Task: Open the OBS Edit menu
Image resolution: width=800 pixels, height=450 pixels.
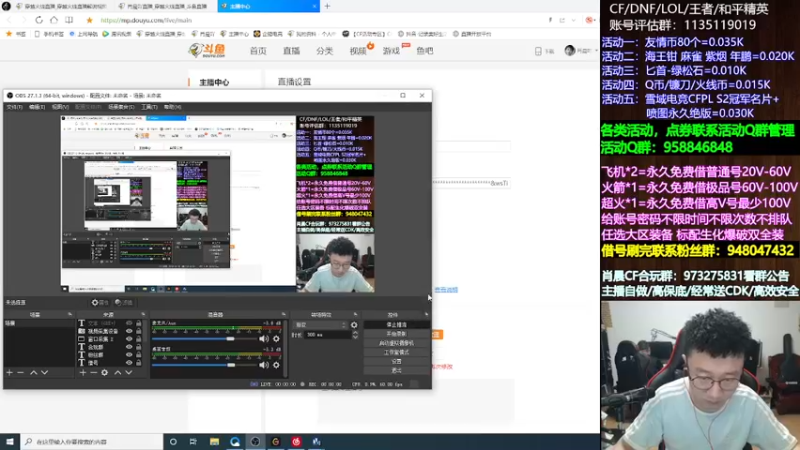Action: pos(37,107)
